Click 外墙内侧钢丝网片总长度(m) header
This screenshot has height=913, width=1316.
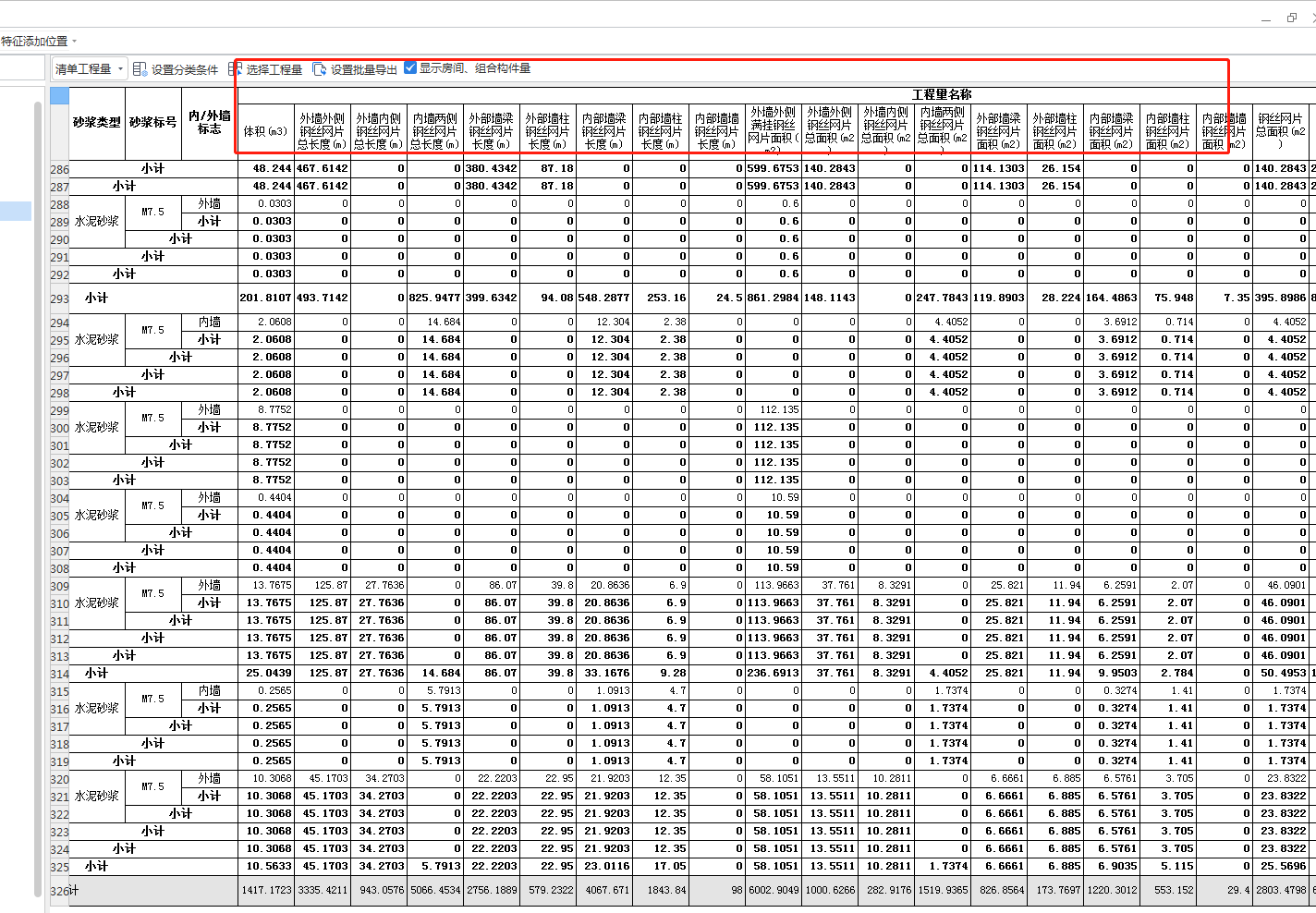[379, 131]
